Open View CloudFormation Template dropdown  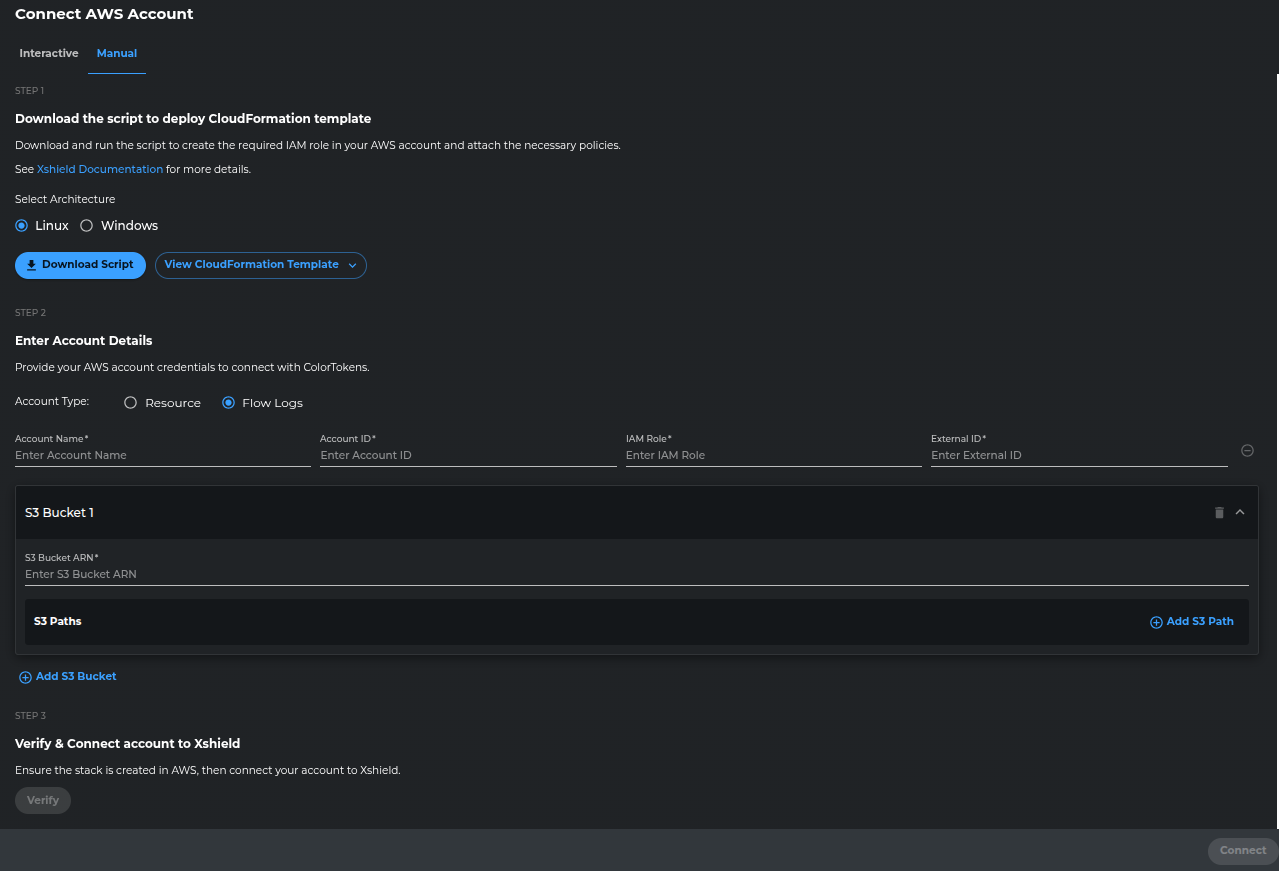click(260, 265)
